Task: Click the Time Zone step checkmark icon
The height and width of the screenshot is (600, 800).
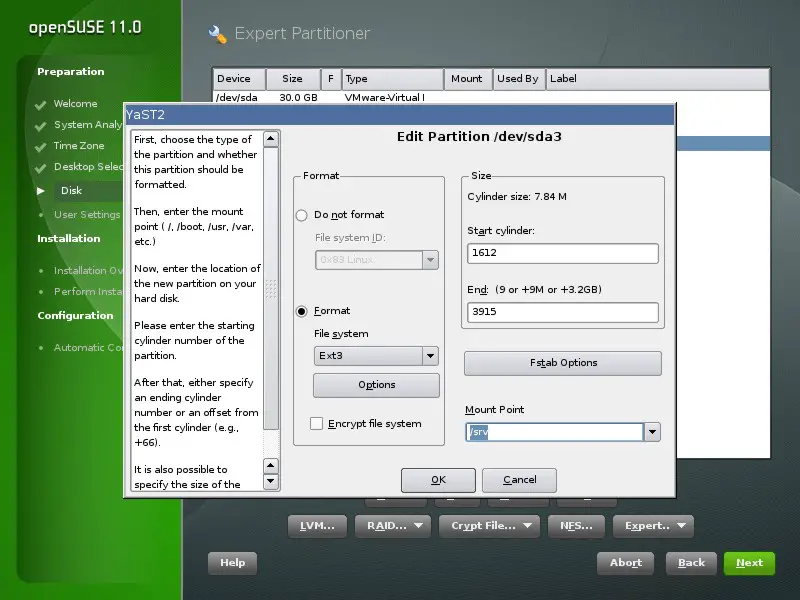Action: 41,147
